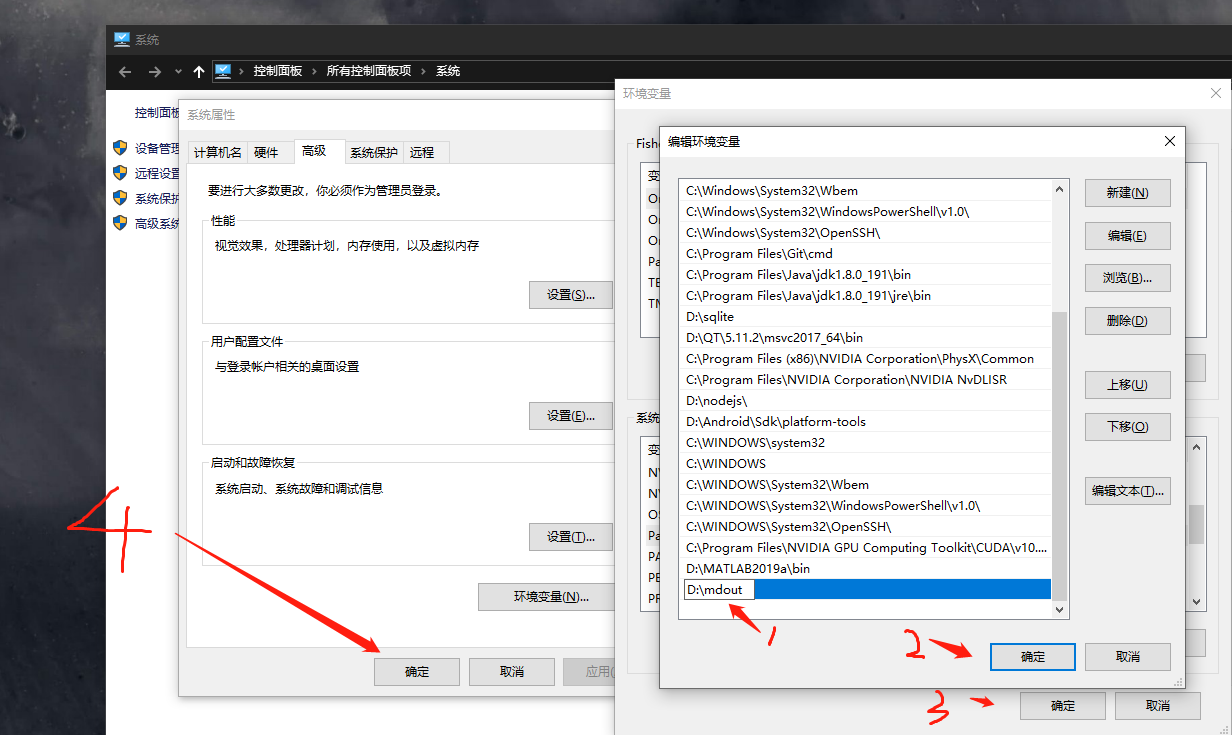
Task: Open the System window title icon
Action: (121, 39)
